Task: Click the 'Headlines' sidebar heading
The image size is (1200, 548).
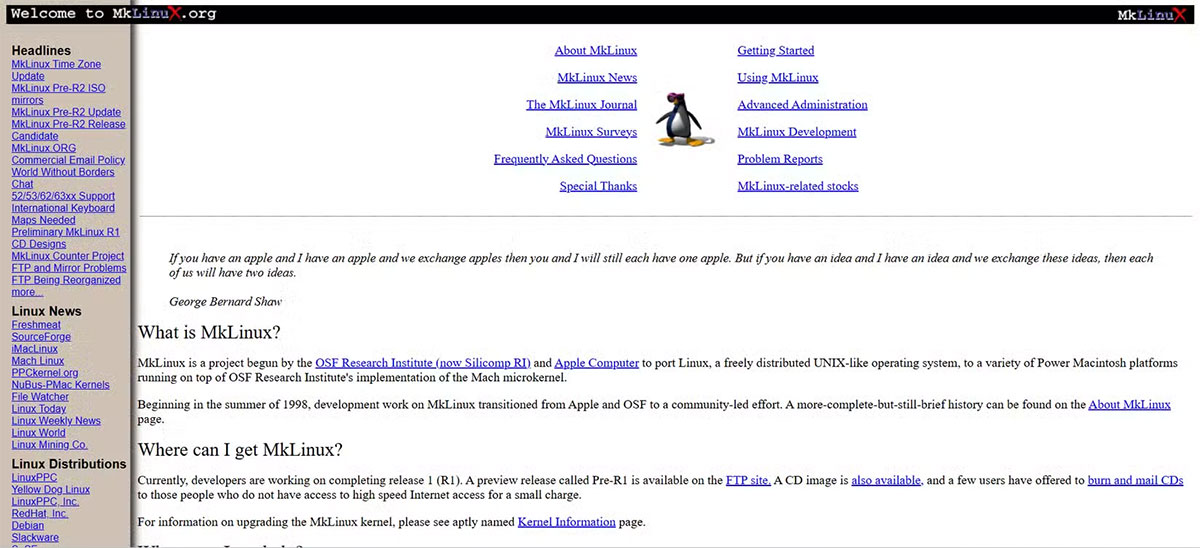Action: click(41, 51)
